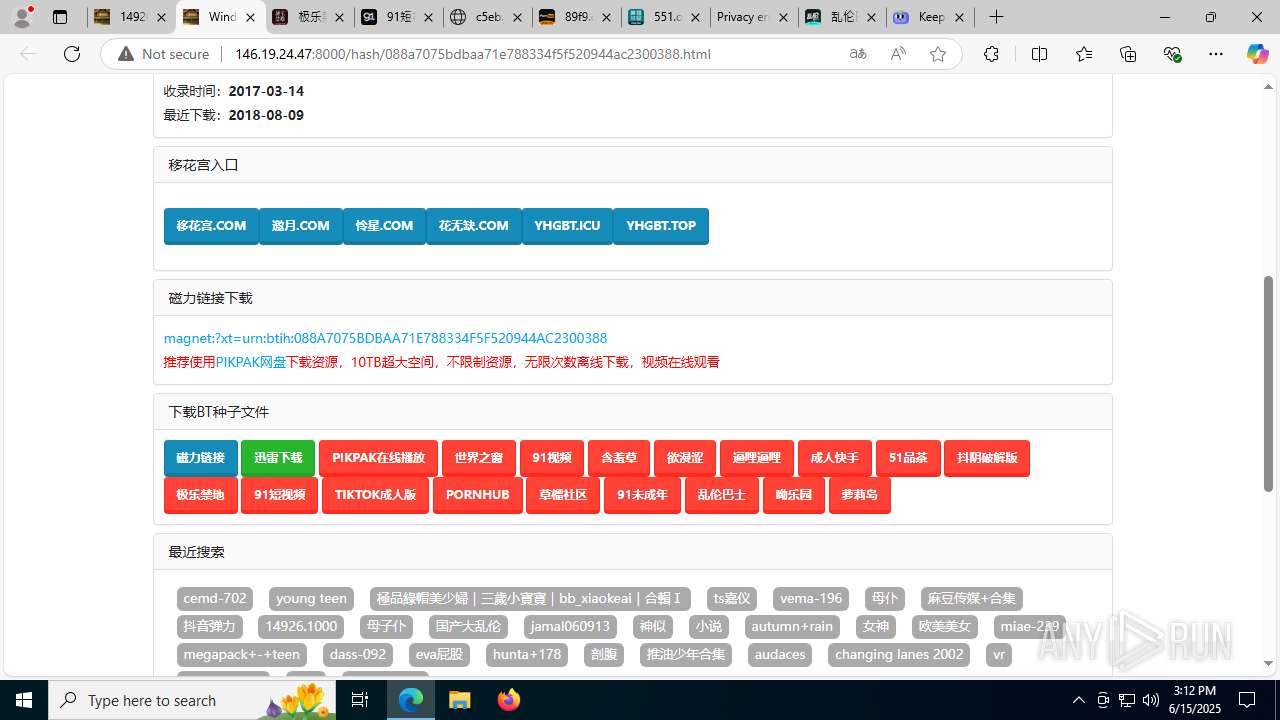
Task: Click the Not secure warning indicator
Action: 164,54
